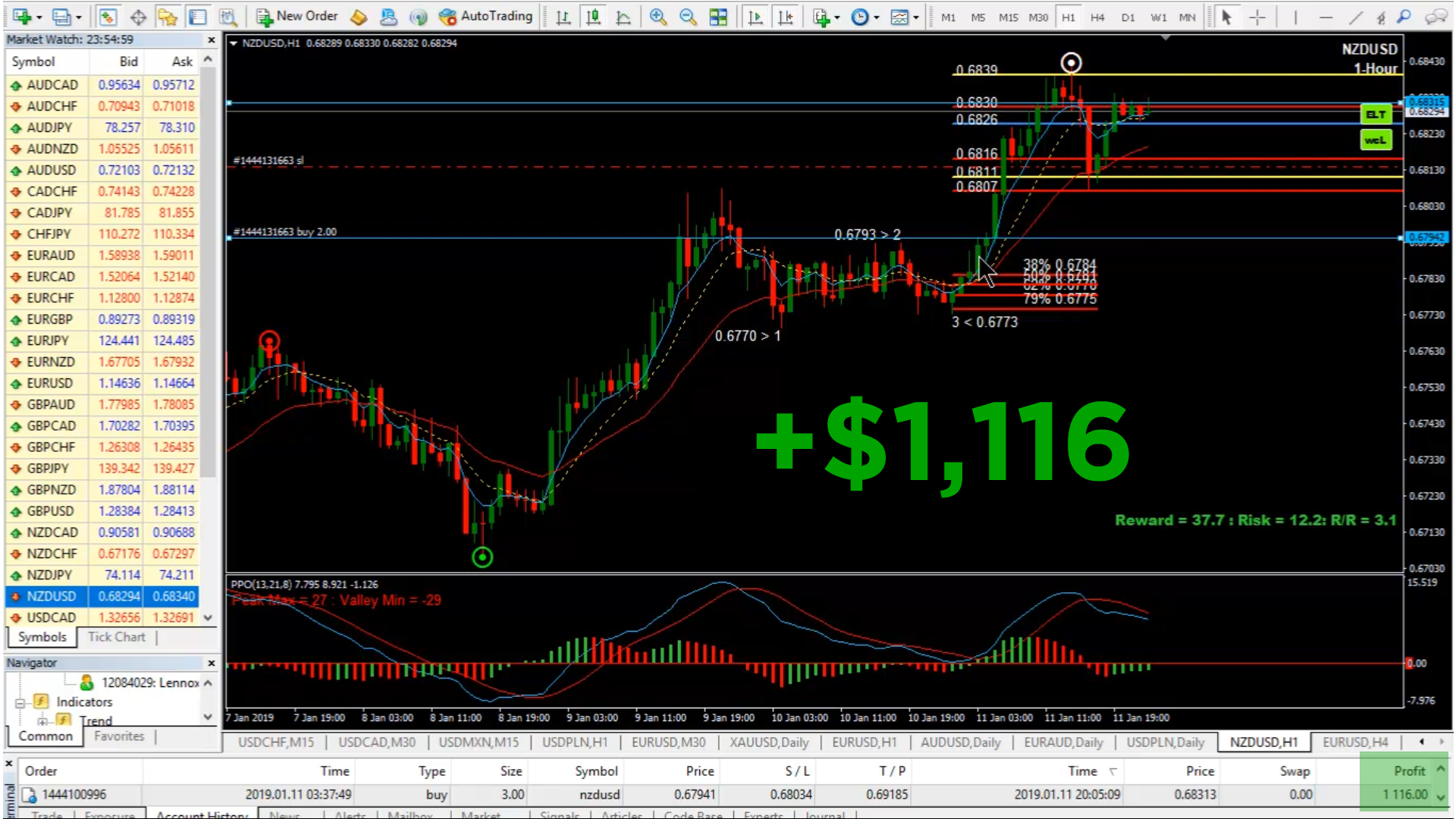Tile chart windows icon
This screenshot has height=819, width=1456.
[718, 16]
